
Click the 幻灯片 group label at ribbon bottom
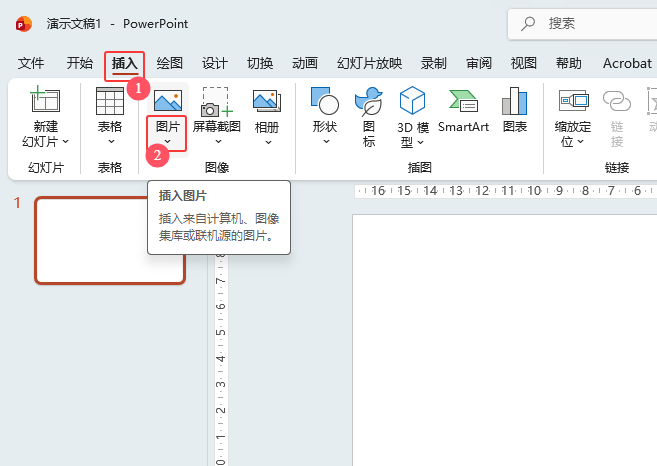[46, 168]
